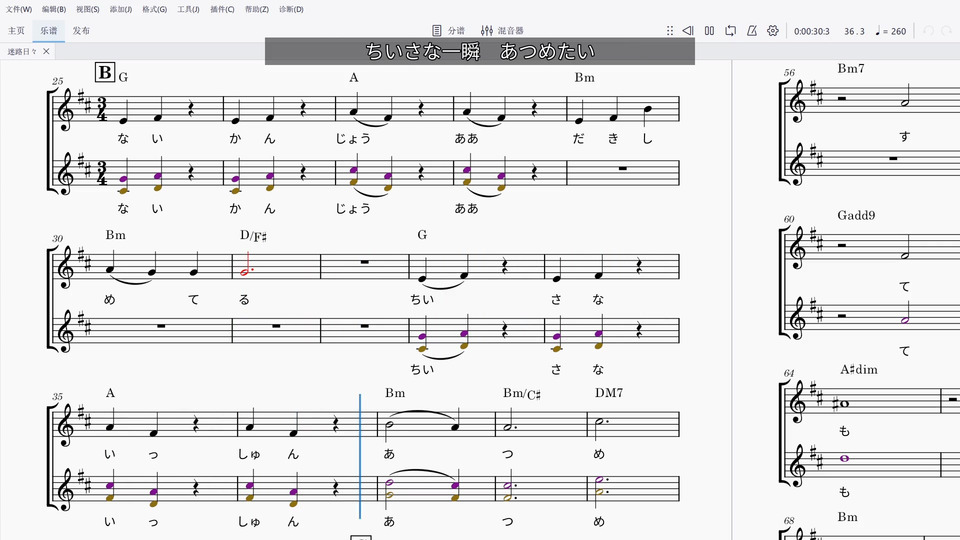Click measure number 35

click(x=58, y=397)
